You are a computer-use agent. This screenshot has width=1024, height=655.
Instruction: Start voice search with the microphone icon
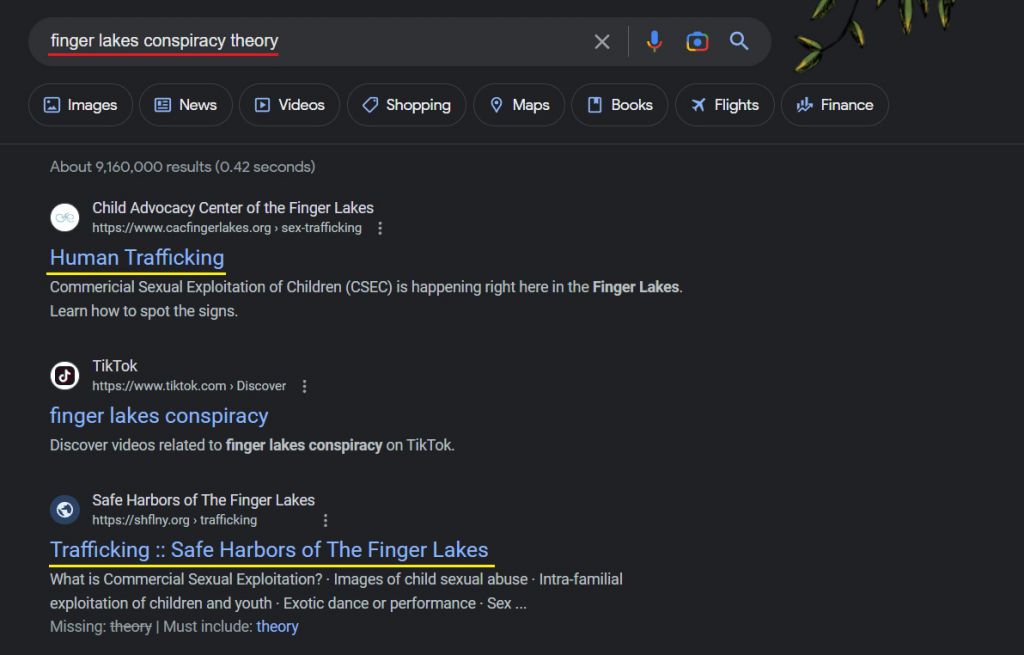coord(654,41)
